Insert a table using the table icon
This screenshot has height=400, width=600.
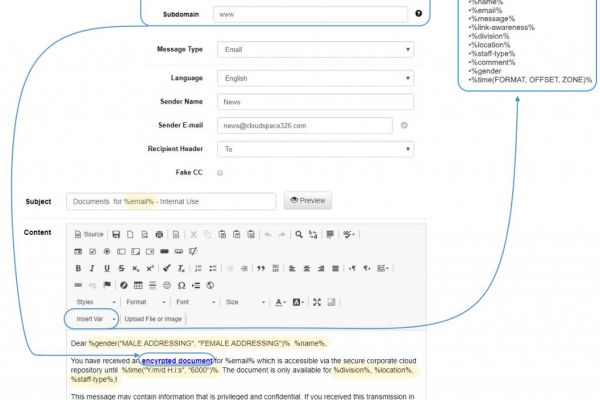tap(138, 285)
